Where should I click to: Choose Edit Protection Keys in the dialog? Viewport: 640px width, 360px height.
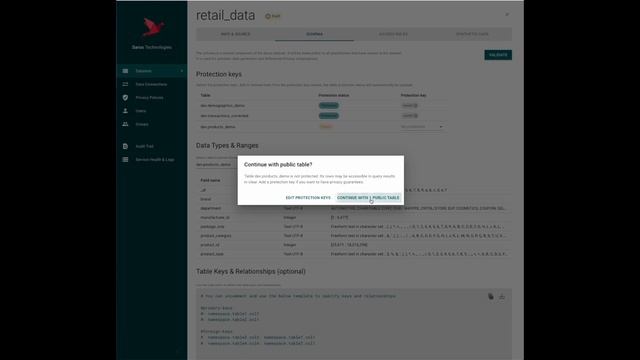point(308,198)
